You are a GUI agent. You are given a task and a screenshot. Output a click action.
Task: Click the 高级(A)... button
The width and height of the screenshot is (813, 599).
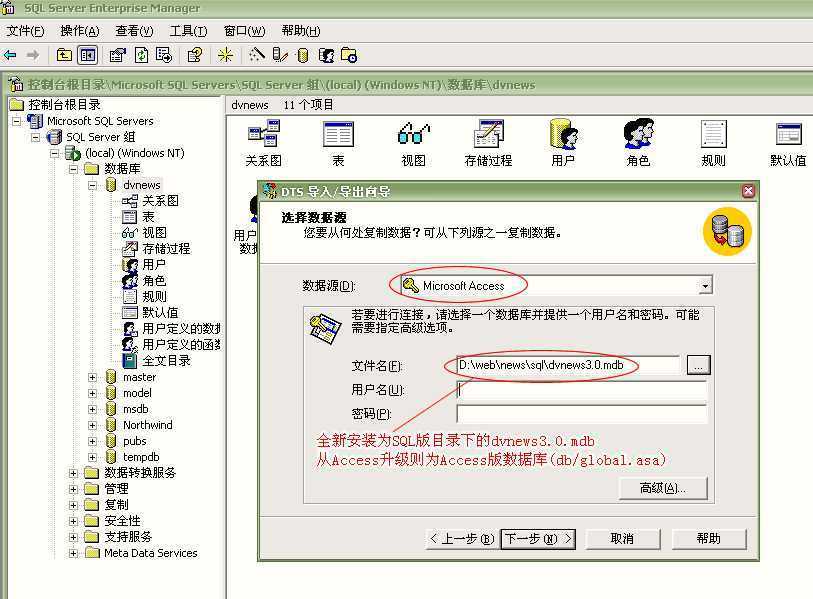click(x=663, y=488)
